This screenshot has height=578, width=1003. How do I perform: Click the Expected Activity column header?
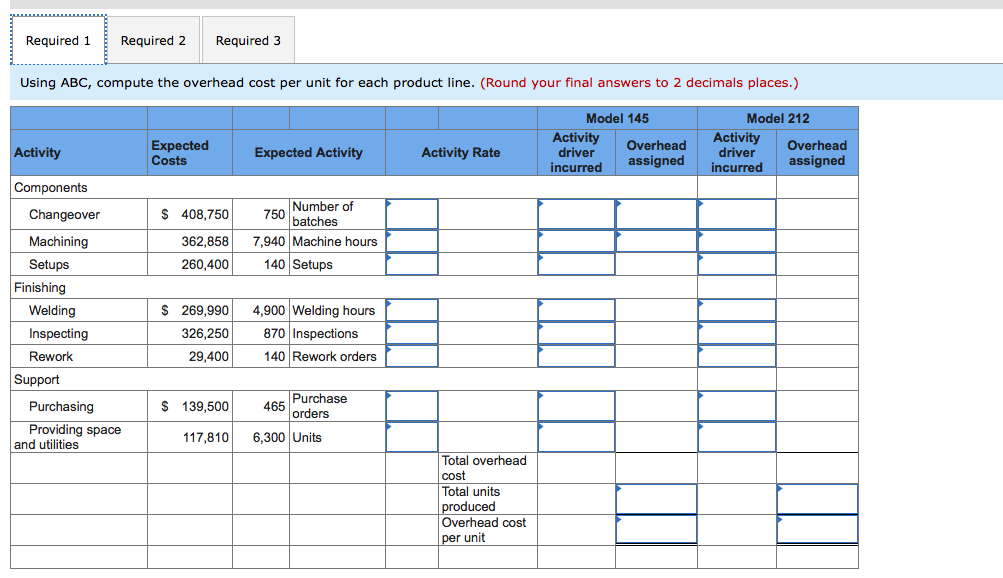308,152
